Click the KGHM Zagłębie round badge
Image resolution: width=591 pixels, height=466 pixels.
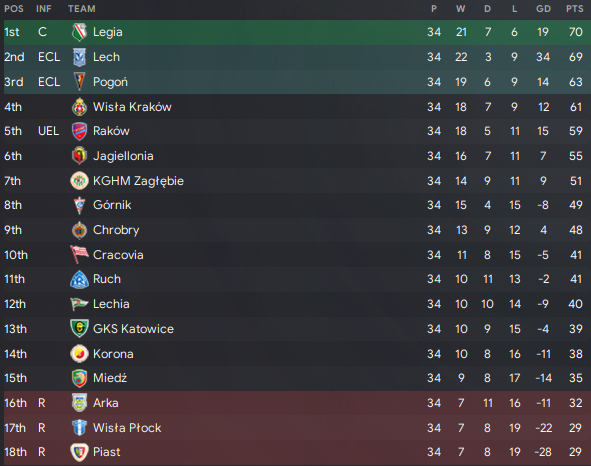79,181
